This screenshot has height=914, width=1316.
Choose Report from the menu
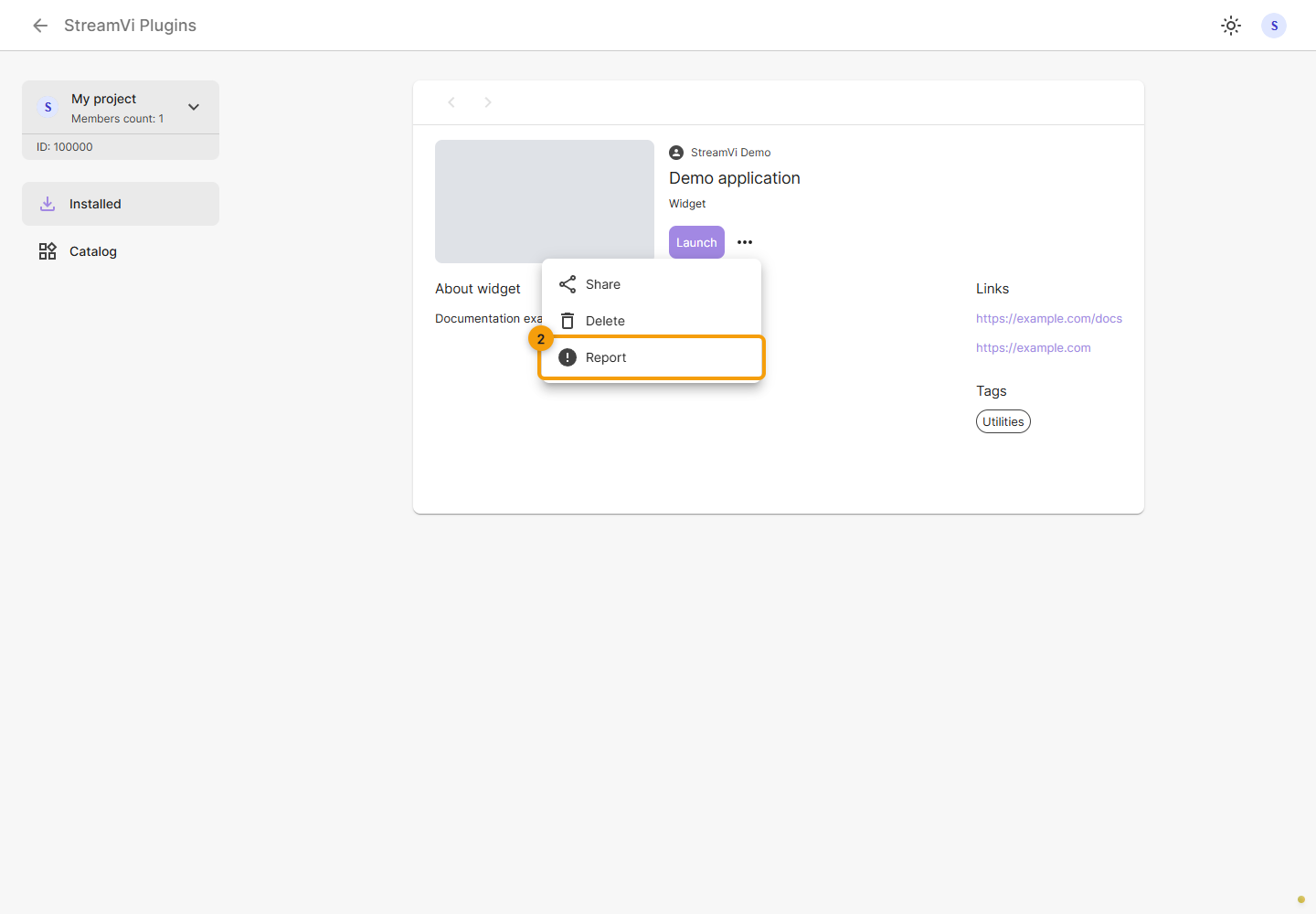pos(652,357)
